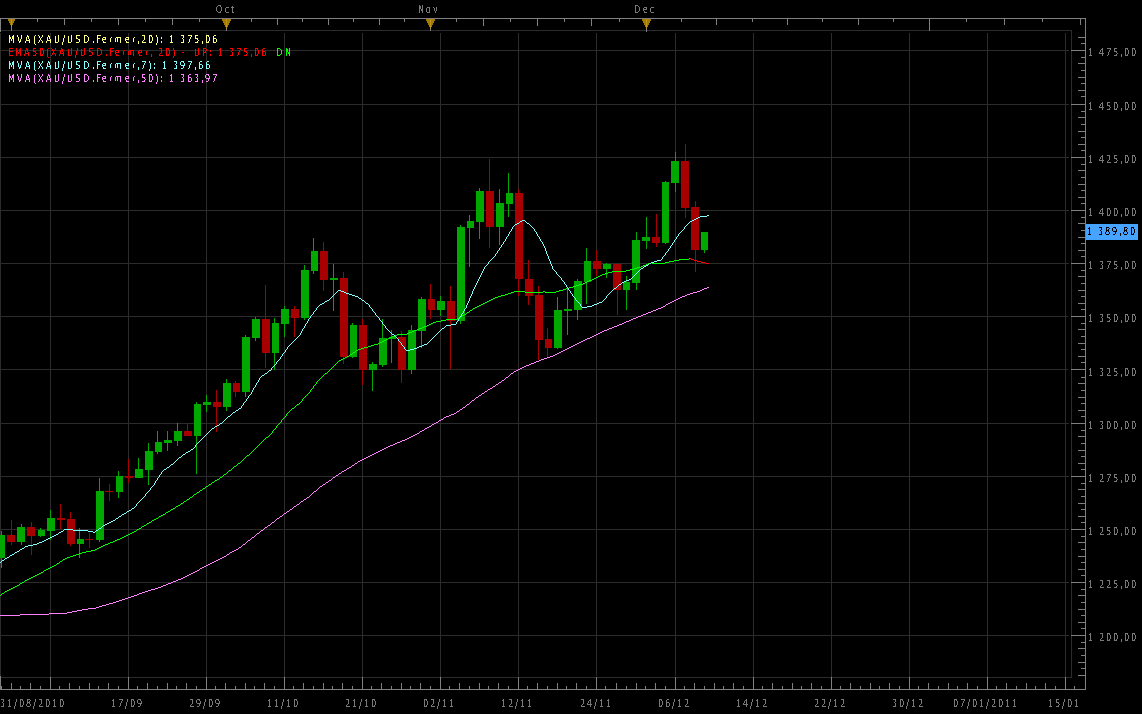Image resolution: width=1142 pixels, height=714 pixels.
Task: Select the cyan MVA 7 indicator label
Action: pyautogui.click(x=108, y=65)
